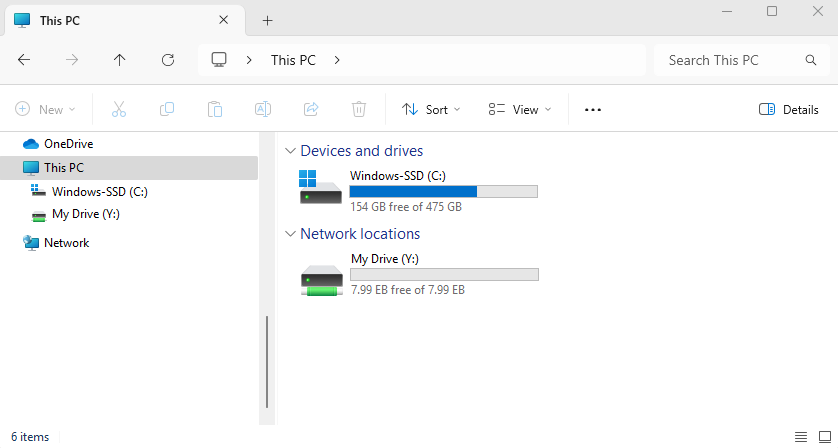Minimize the File Explorer window
Image resolution: width=838 pixels, height=448 pixels.
tap(727, 11)
